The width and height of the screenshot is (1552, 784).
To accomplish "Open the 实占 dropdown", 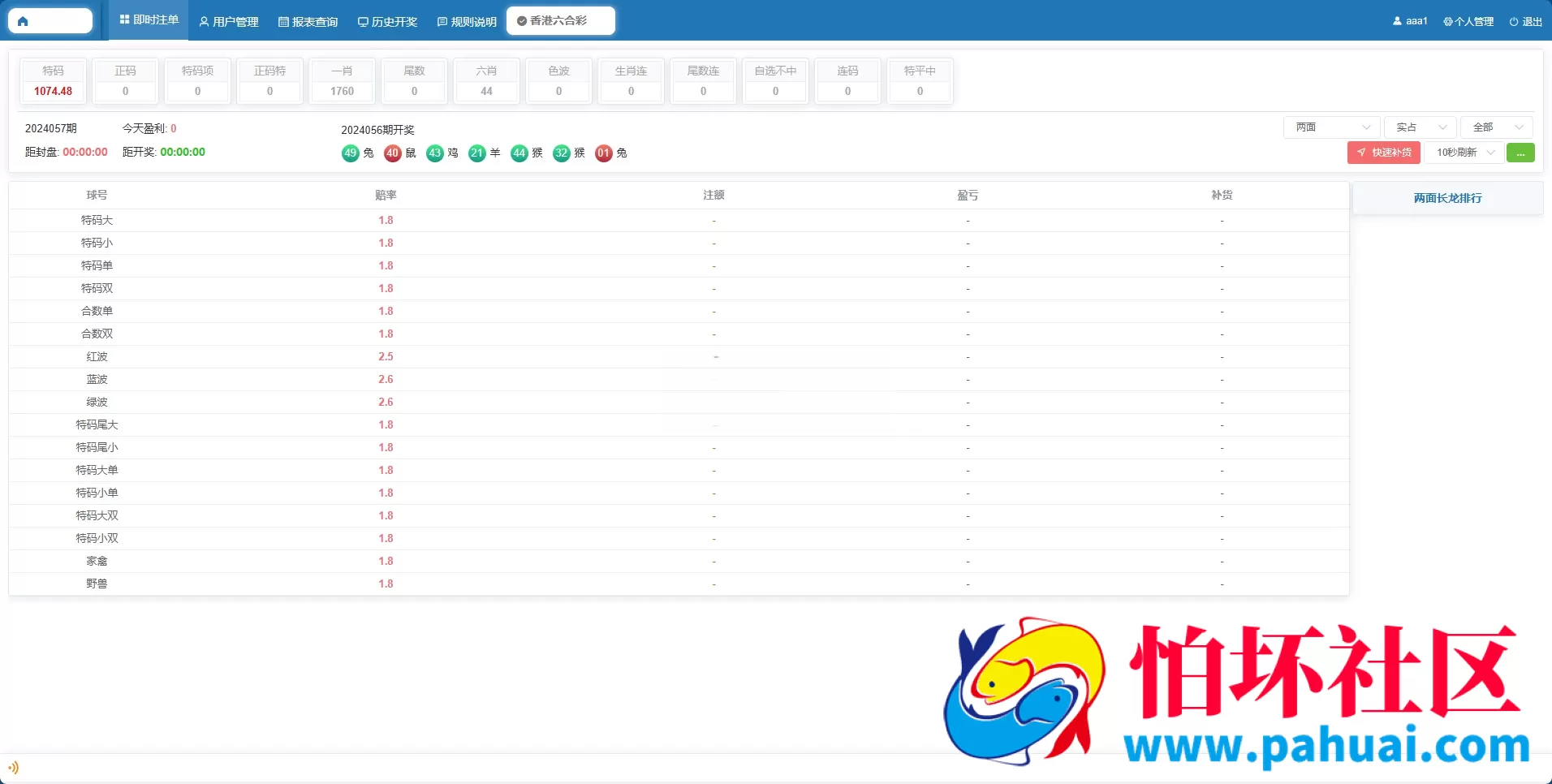I will pyautogui.click(x=1421, y=127).
